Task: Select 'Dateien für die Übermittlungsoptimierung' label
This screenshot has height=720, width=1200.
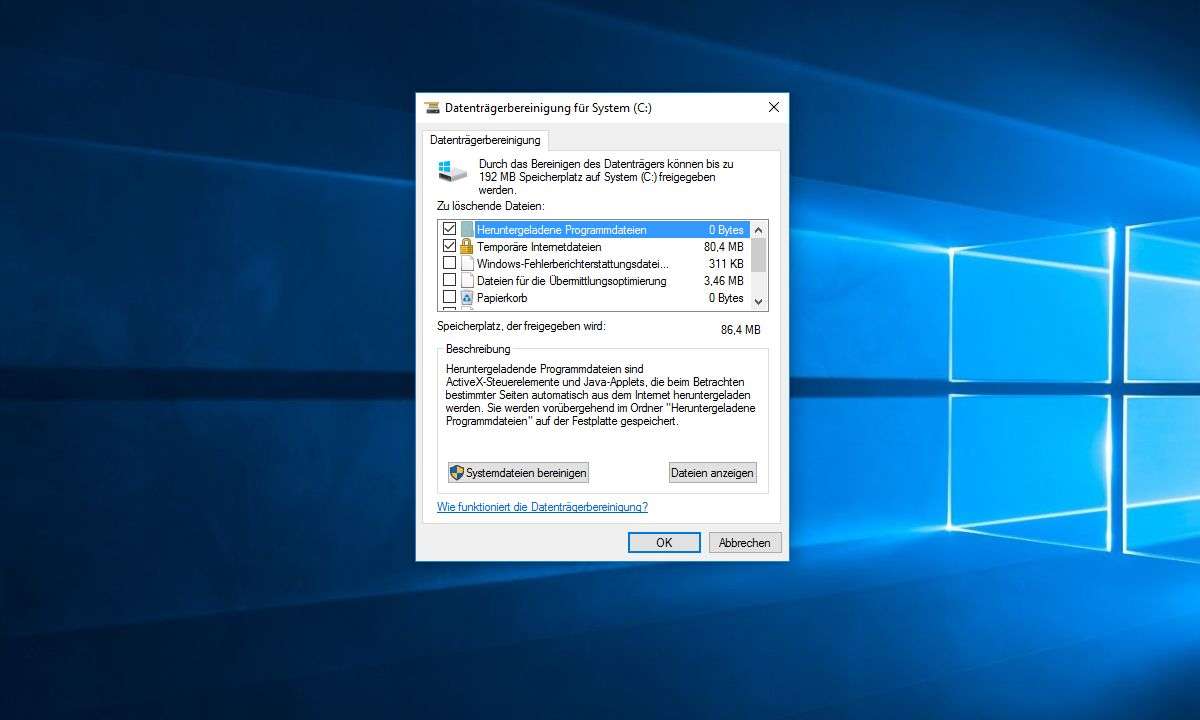Action: click(x=571, y=280)
